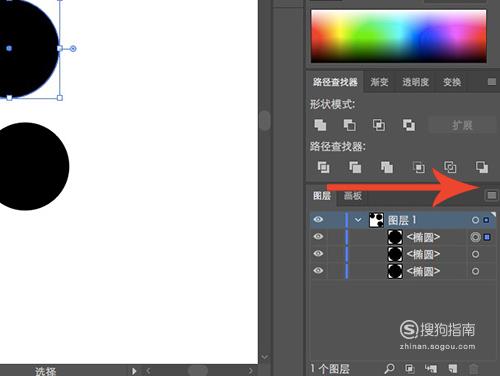500x376 pixels.
Task: Apply Minus Front shape mode
Action: tap(350, 125)
